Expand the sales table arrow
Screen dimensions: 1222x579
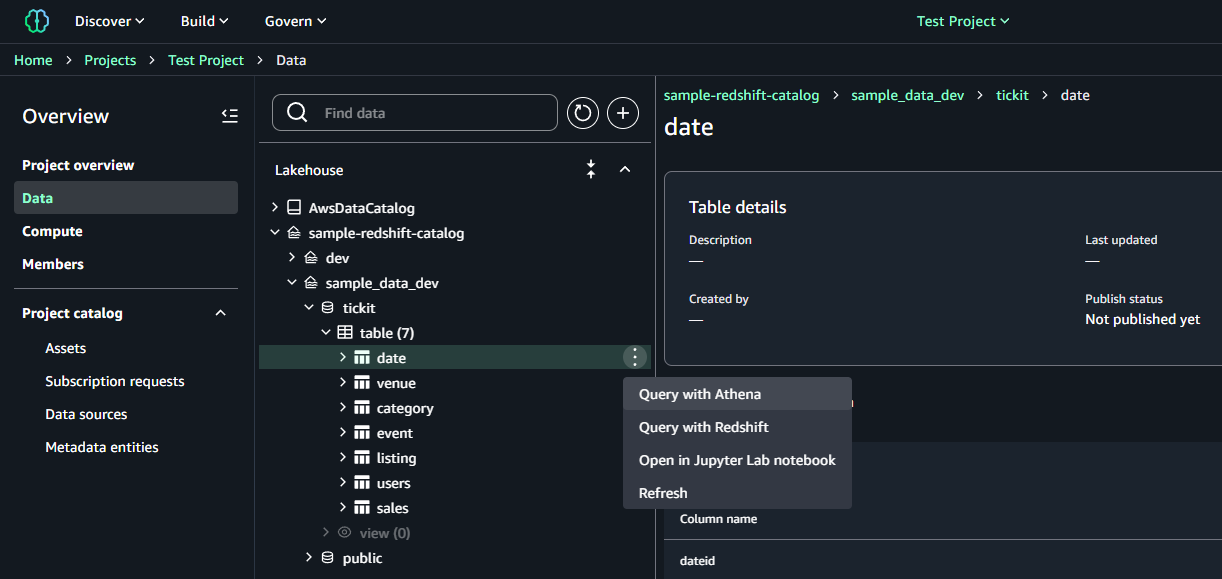click(343, 508)
